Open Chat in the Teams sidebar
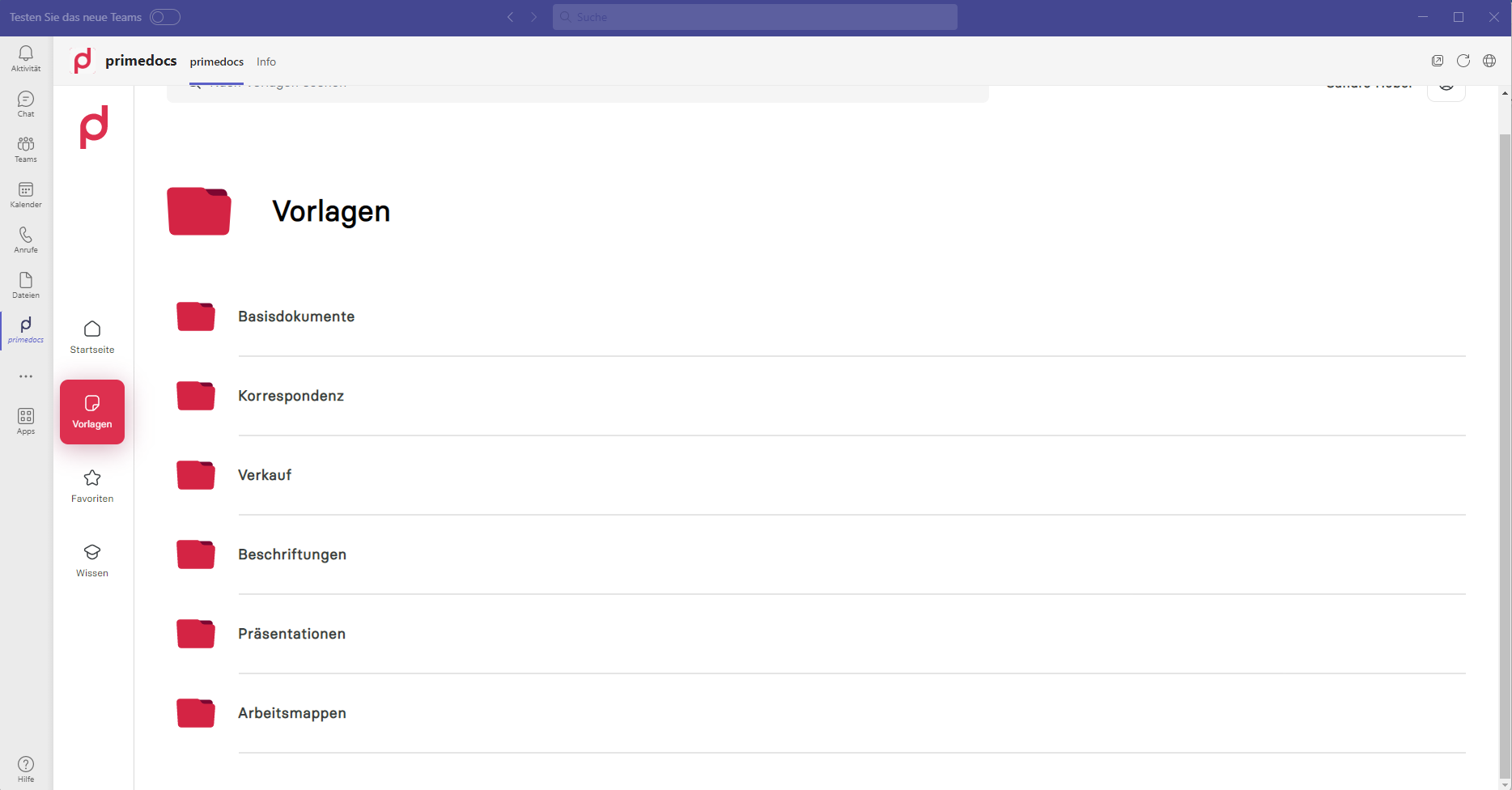The width and height of the screenshot is (1512, 790). (x=26, y=103)
